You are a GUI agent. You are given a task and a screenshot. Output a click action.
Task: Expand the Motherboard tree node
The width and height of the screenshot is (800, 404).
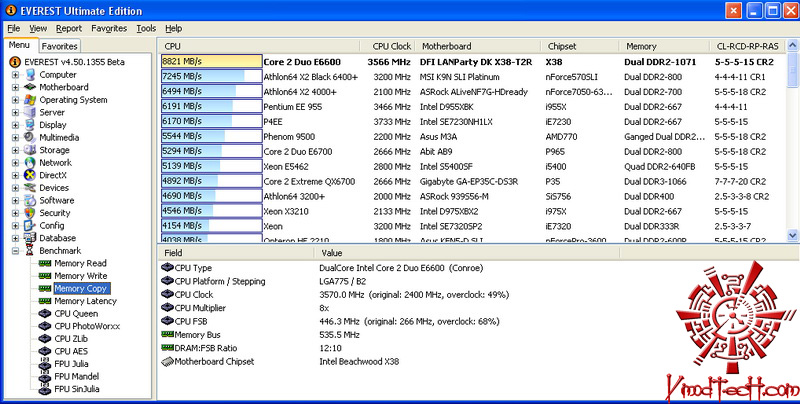[15, 87]
